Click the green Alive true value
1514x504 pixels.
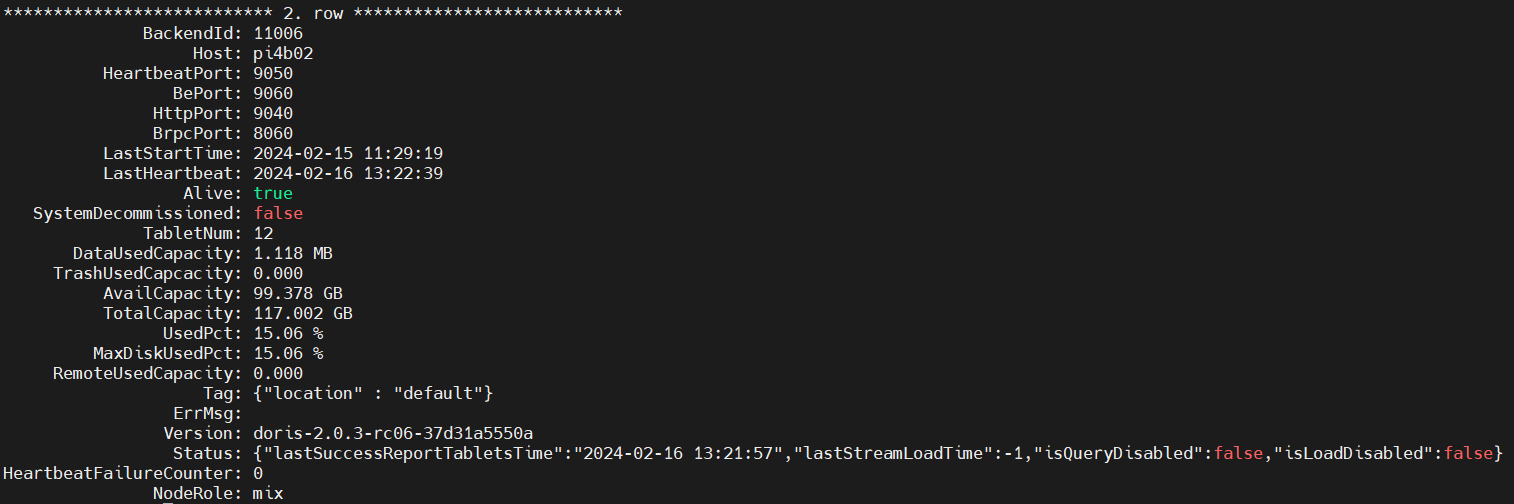click(273, 193)
